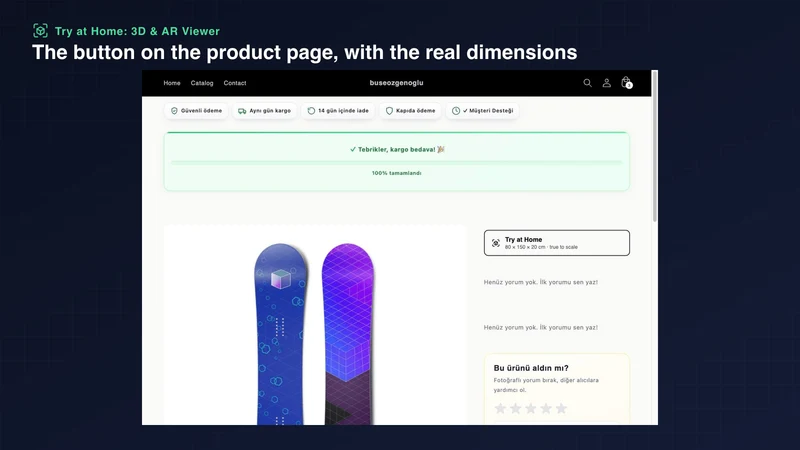Click the purple snowboard product image
Screen dimensions: 800x450
click(348, 334)
